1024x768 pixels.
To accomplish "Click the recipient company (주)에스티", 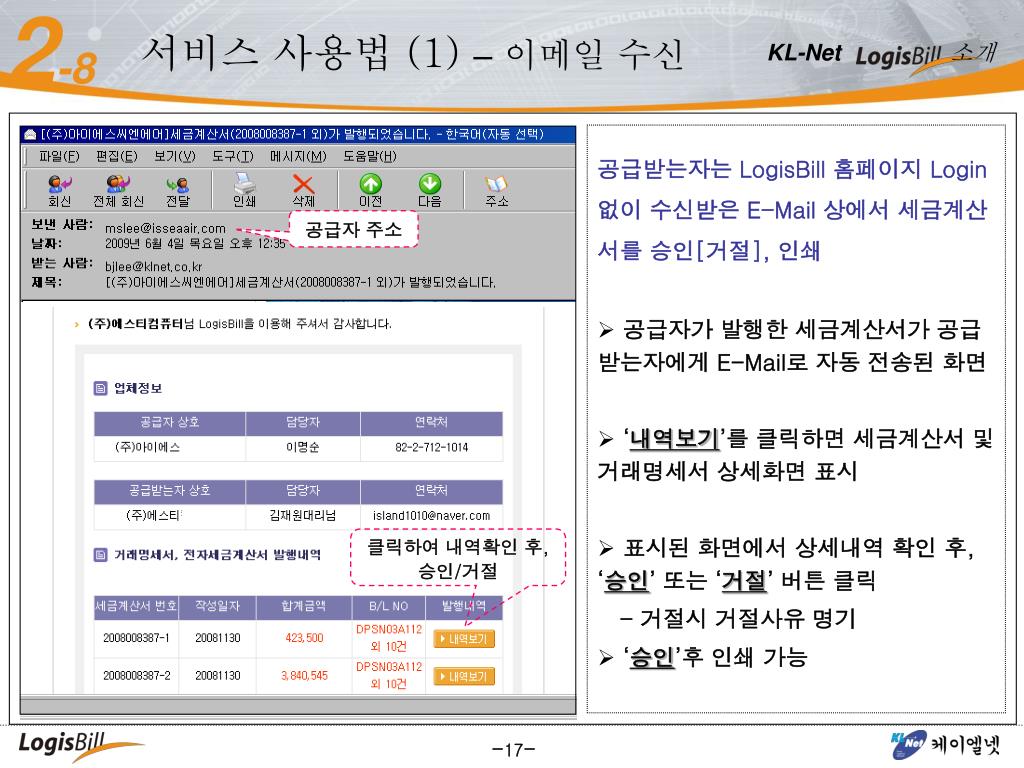I will pyautogui.click(x=154, y=515).
